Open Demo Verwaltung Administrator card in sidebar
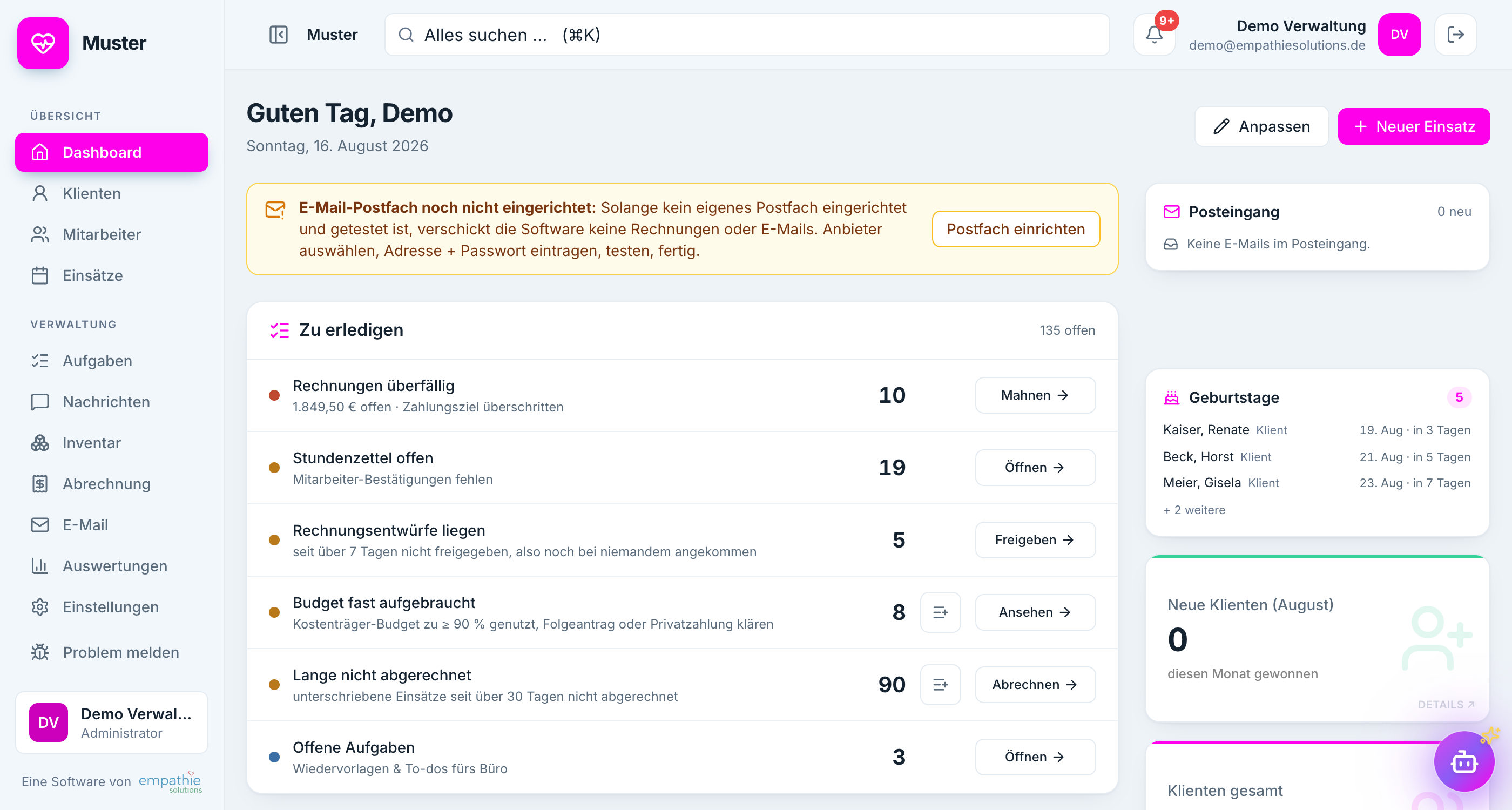This screenshot has width=1512, height=810. pos(112,723)
